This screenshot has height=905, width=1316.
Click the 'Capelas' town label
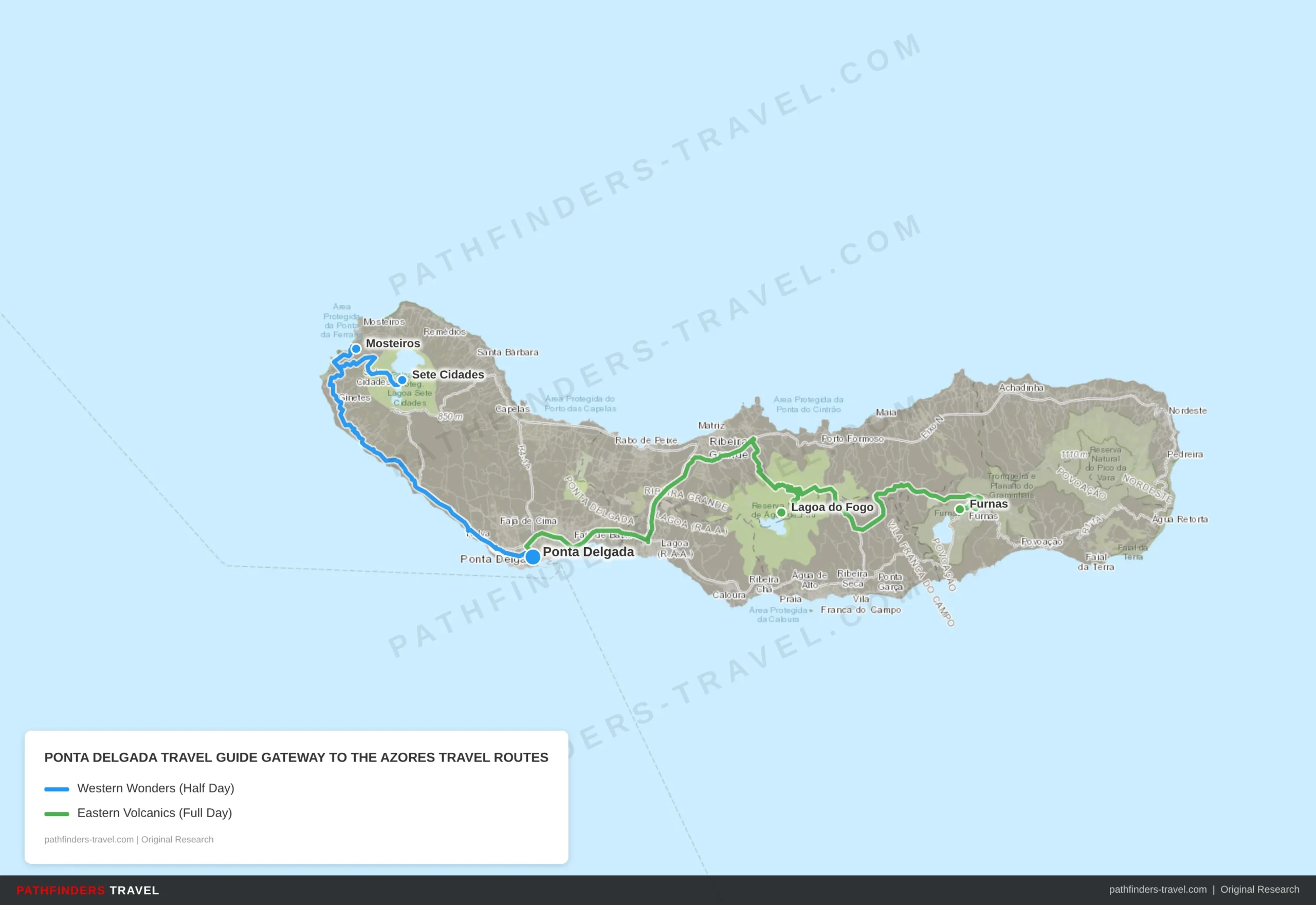point(513,409)
